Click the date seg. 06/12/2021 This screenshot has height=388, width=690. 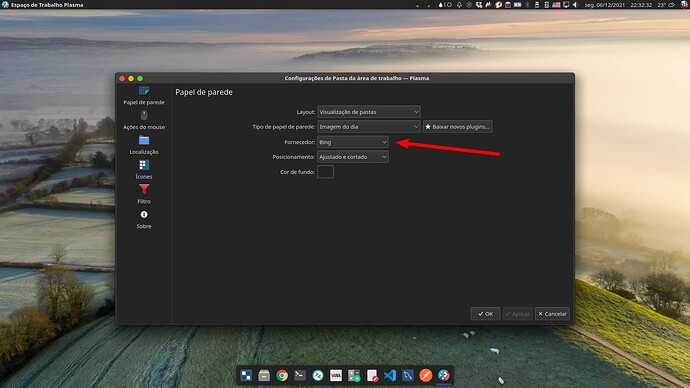pyautogui.click(x=605, y=5)
